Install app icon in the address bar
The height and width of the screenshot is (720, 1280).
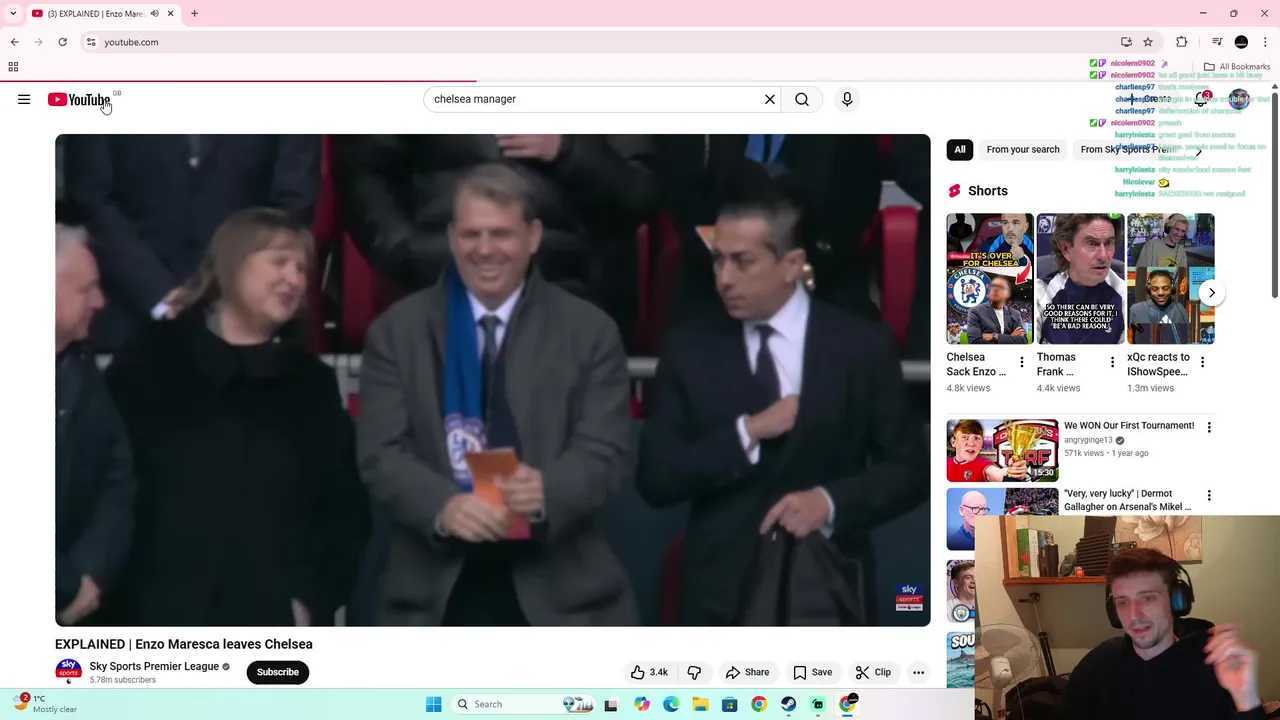1126,42
